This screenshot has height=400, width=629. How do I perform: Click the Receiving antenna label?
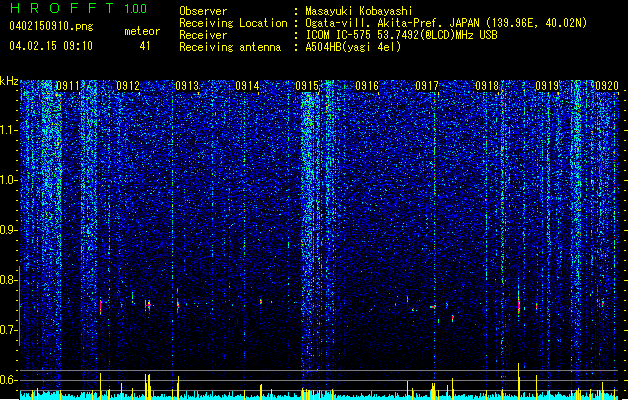tap(230, 47)
